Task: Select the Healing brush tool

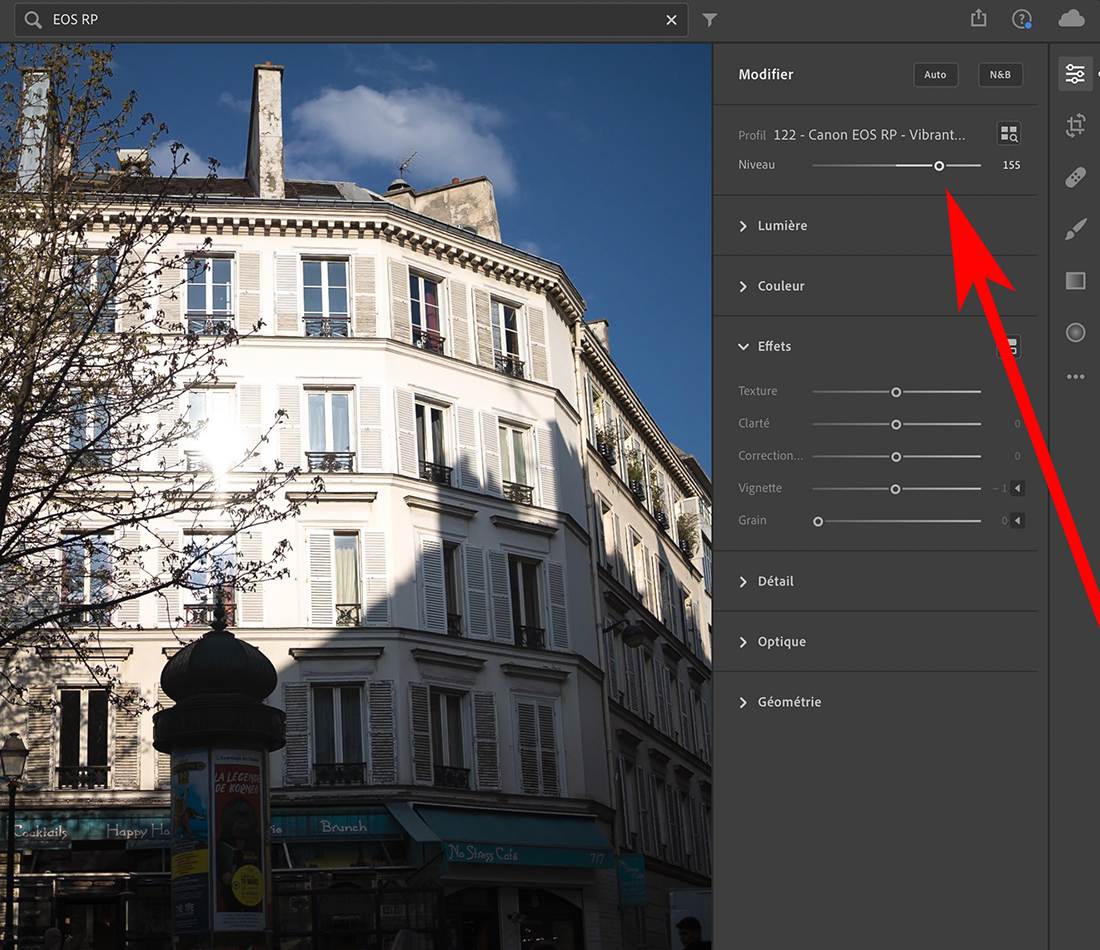Action: [1075, 178]
